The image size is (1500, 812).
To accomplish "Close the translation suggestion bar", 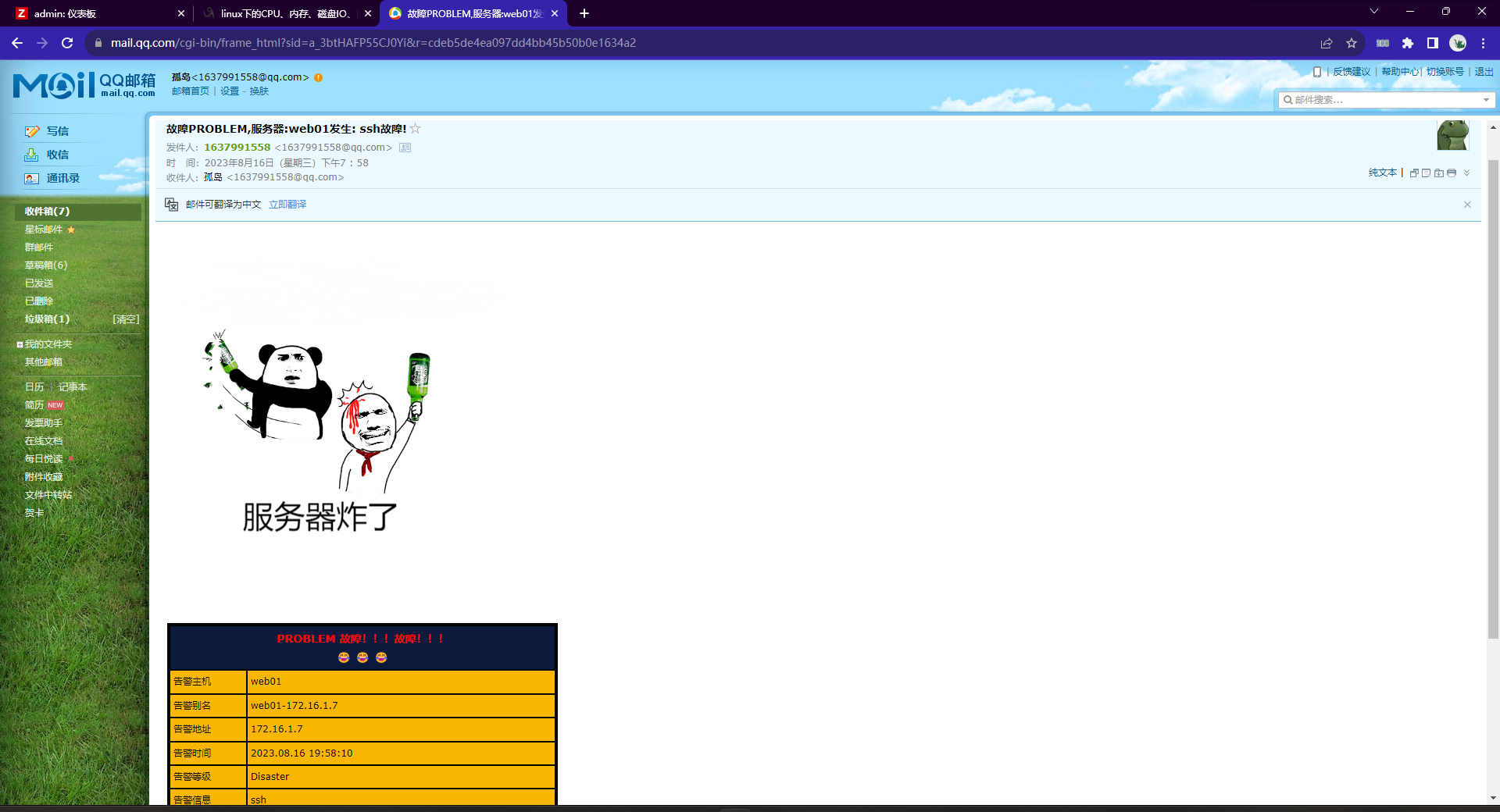I will click(1467, 205).
